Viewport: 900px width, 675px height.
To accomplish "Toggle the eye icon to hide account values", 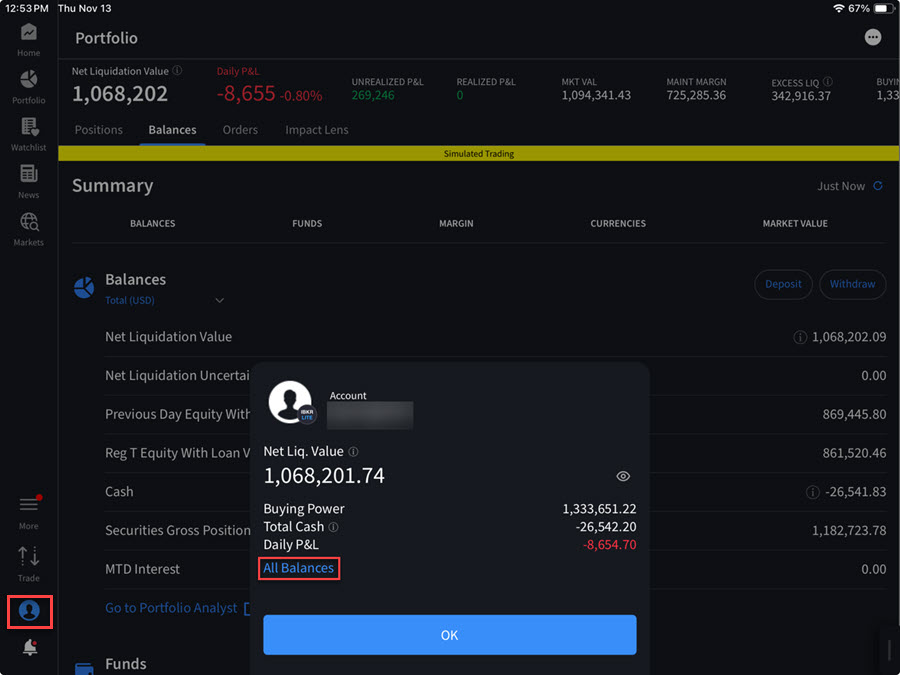I will 623,476.
